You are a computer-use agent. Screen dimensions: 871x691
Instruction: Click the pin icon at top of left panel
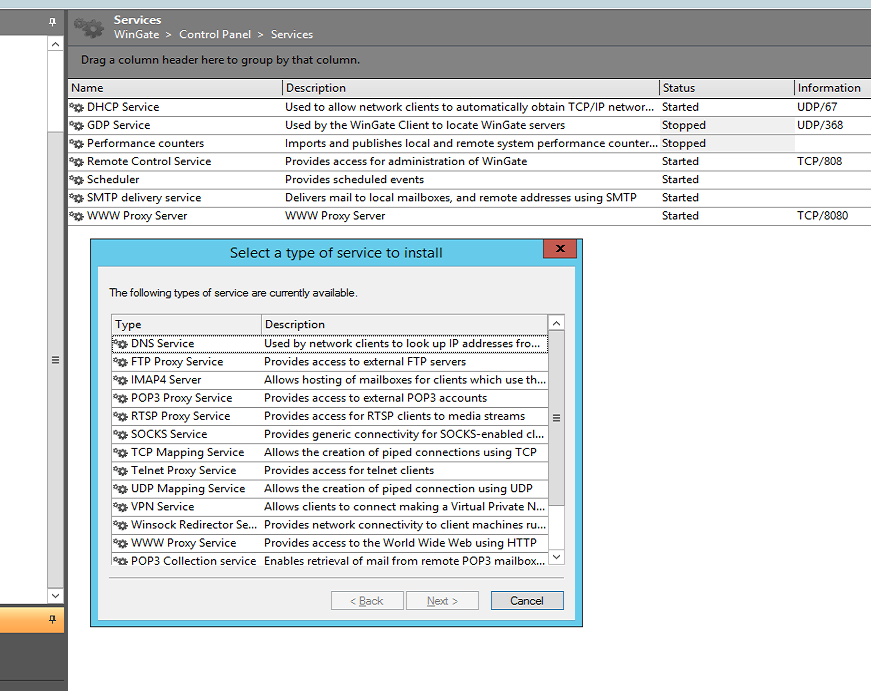[x=52, y=22]
